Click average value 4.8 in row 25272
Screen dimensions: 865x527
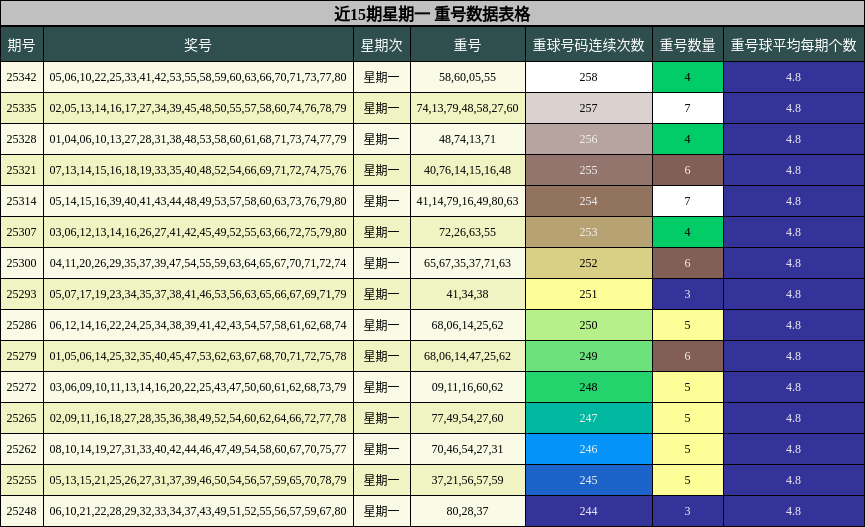[x=794, y=387]
